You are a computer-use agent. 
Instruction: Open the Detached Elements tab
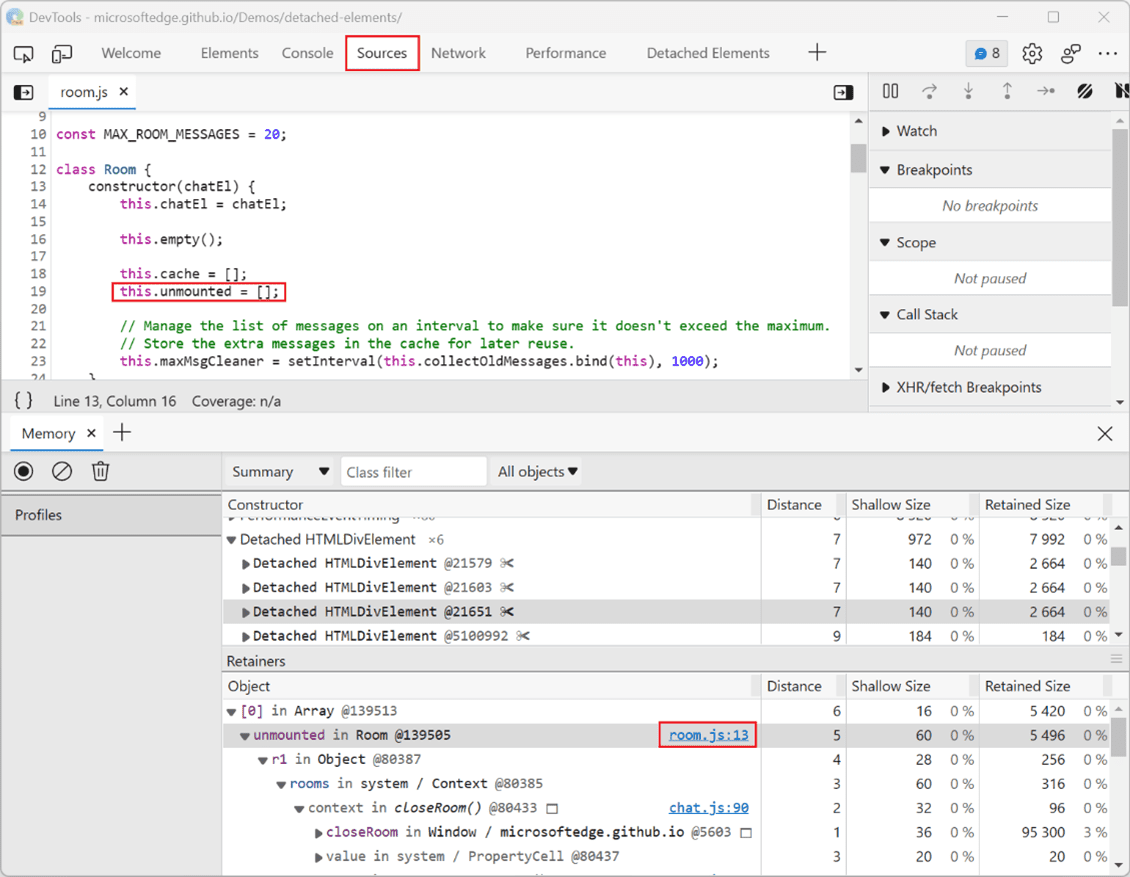(x=708, y=53)
